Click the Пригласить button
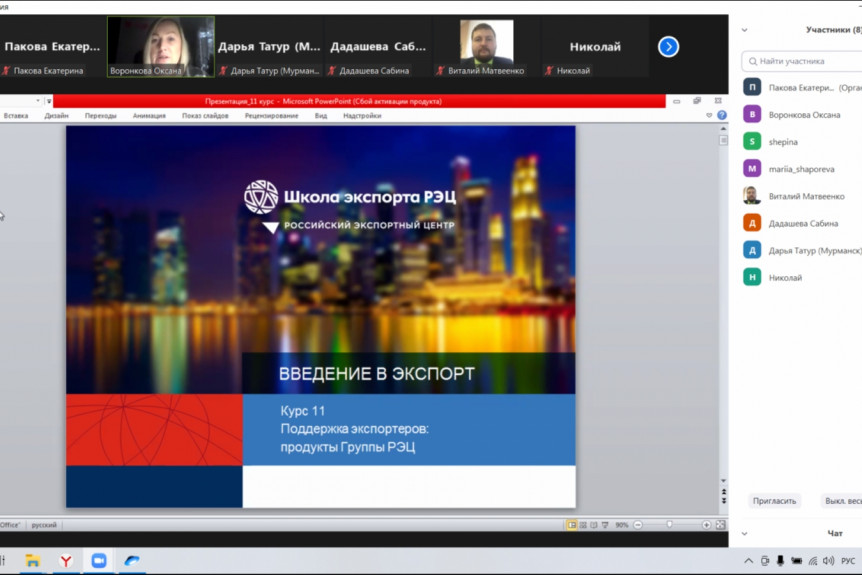 tap(774, 501)
